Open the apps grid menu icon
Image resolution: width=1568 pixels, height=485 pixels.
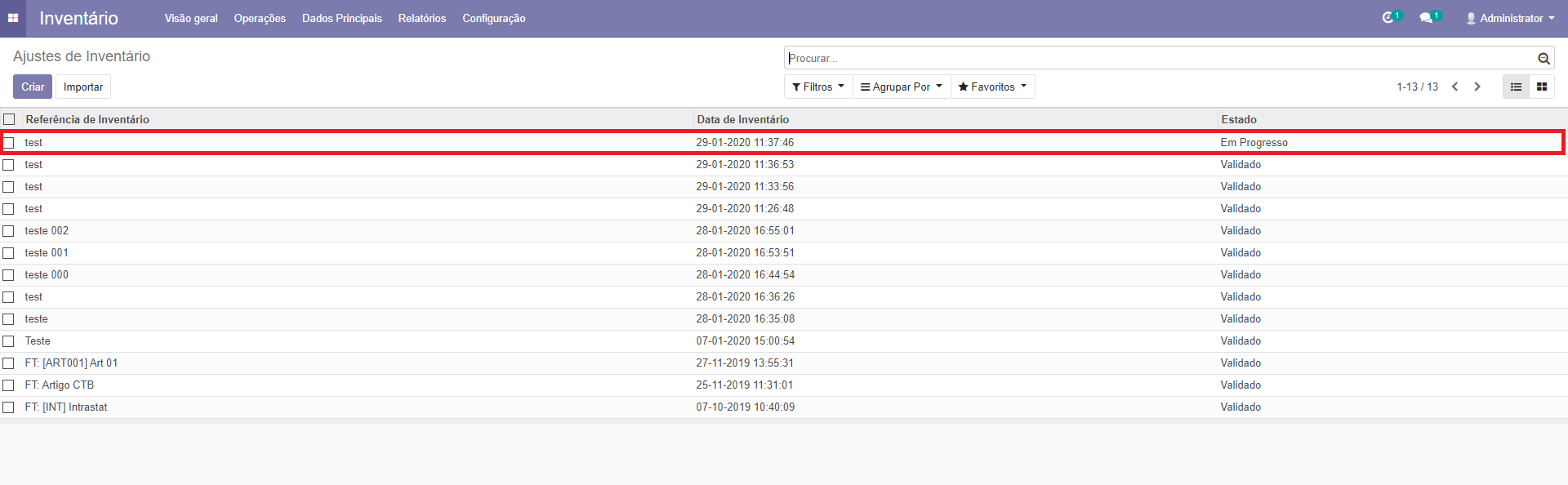13,18
